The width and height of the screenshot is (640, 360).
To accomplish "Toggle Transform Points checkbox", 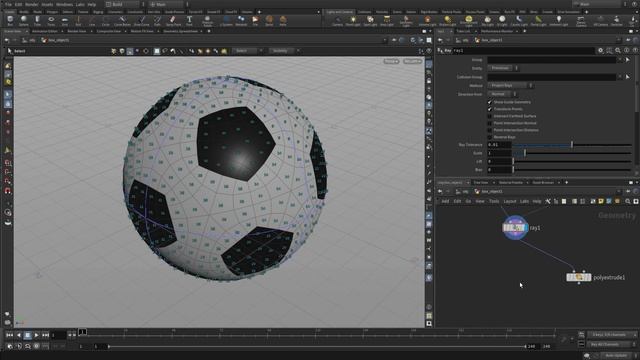I will (490, 109).
